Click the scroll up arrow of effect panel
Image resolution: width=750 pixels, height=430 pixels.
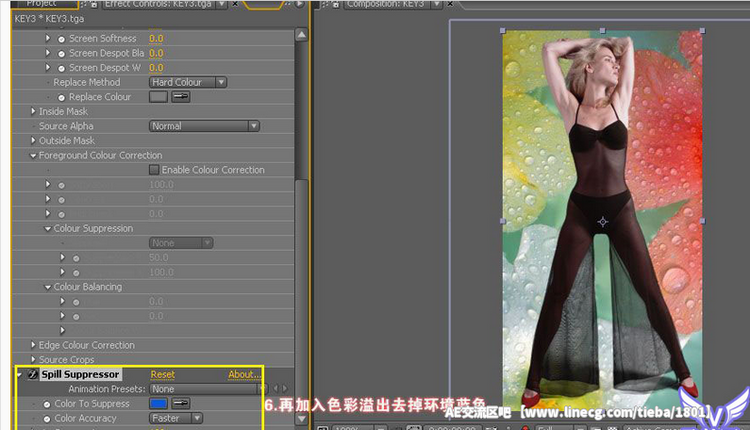pyautogui.click(x=301, y=35)
